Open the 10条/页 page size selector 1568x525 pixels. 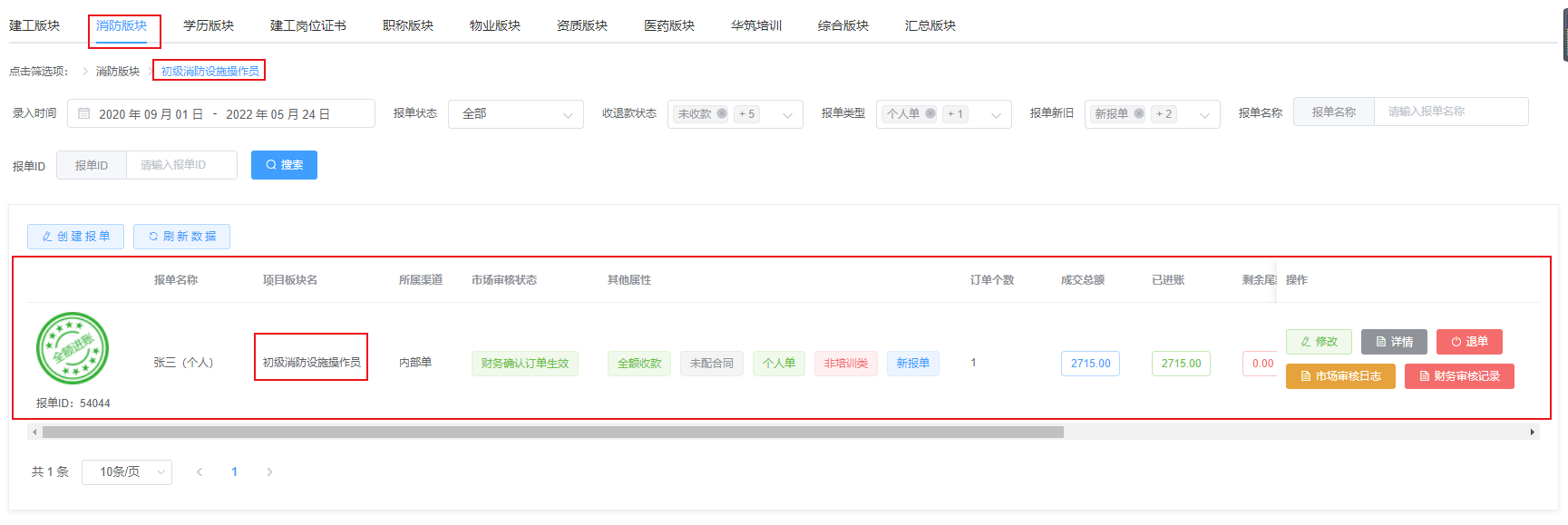[127, 472]
